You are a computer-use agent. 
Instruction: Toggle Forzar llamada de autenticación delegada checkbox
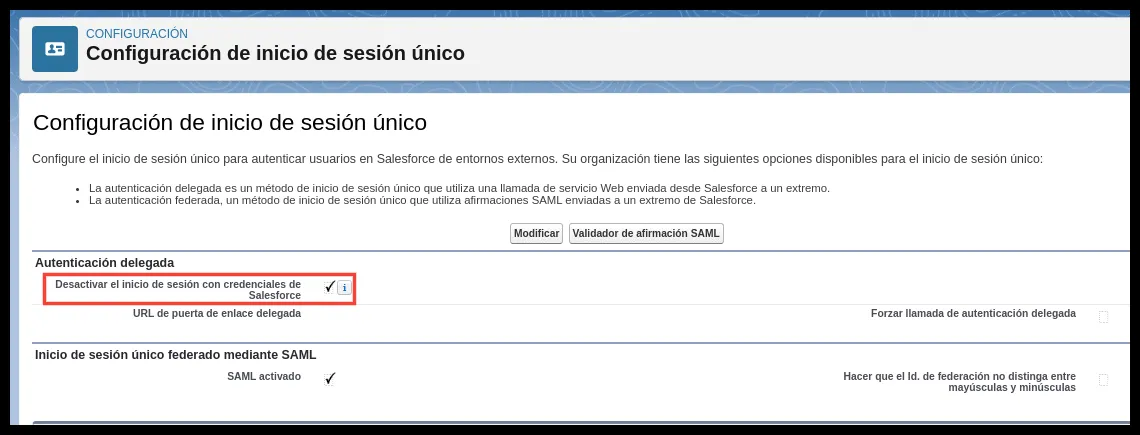[1103, 316]
